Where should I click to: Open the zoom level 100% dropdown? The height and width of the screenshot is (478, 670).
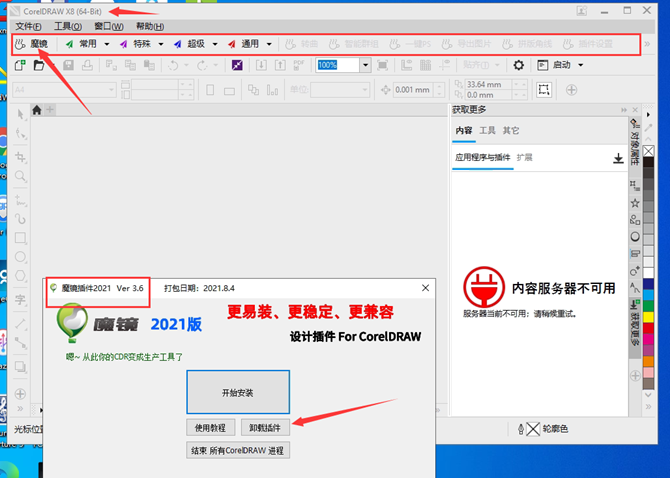click(366, 65)
